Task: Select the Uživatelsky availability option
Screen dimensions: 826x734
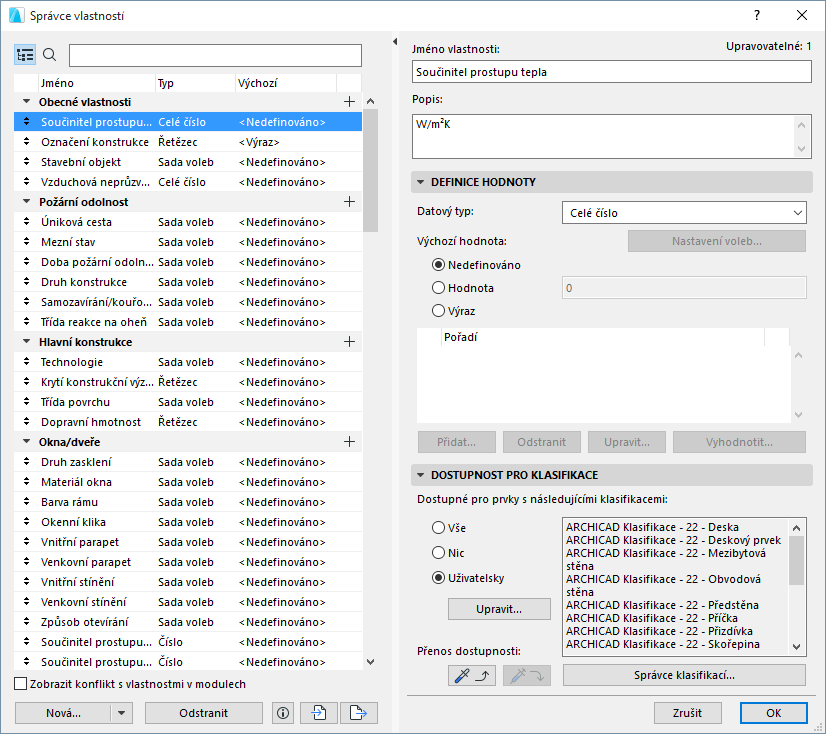Action: [438, 578]
